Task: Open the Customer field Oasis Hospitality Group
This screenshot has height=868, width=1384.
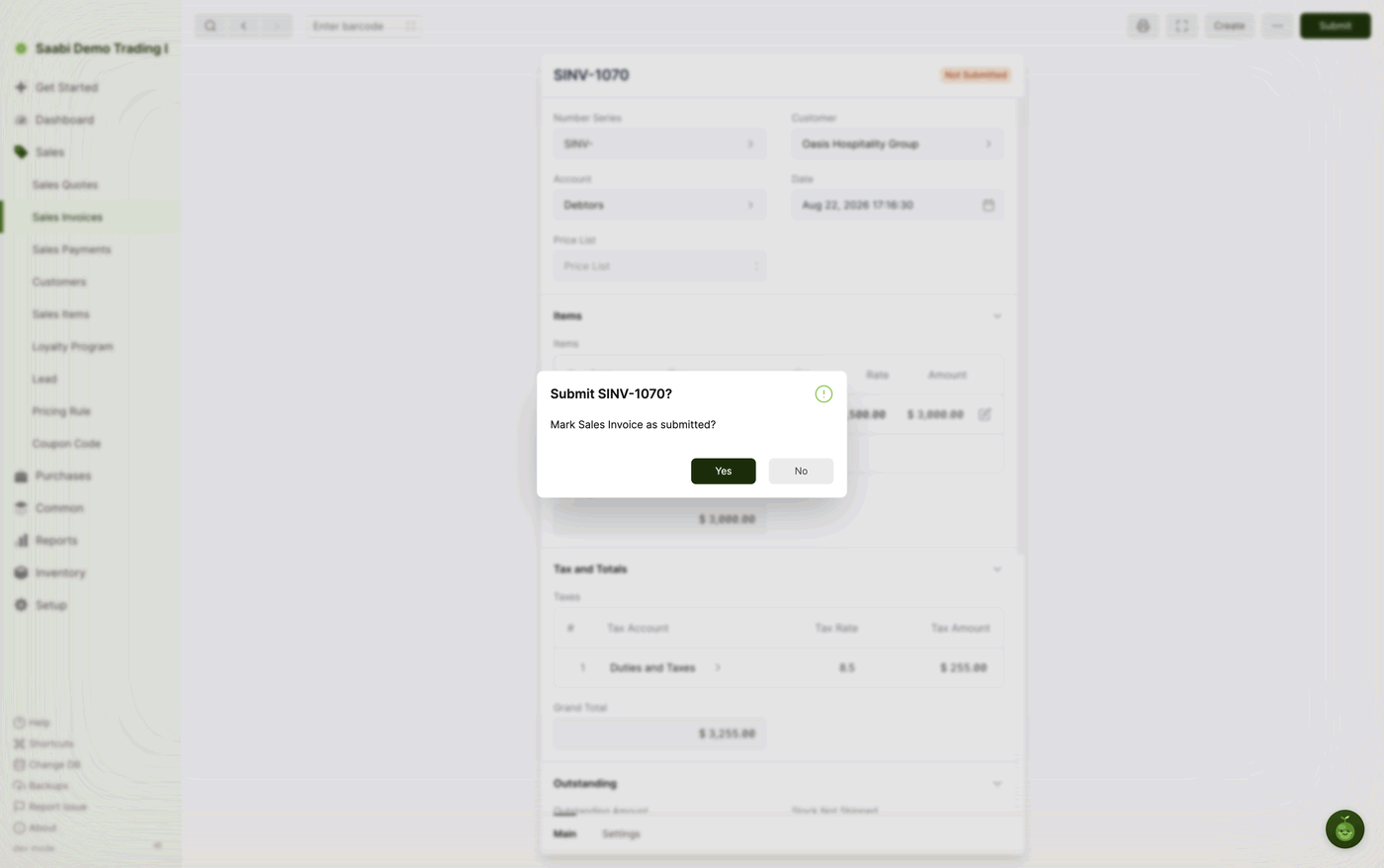Action: [x=897, y=143]
